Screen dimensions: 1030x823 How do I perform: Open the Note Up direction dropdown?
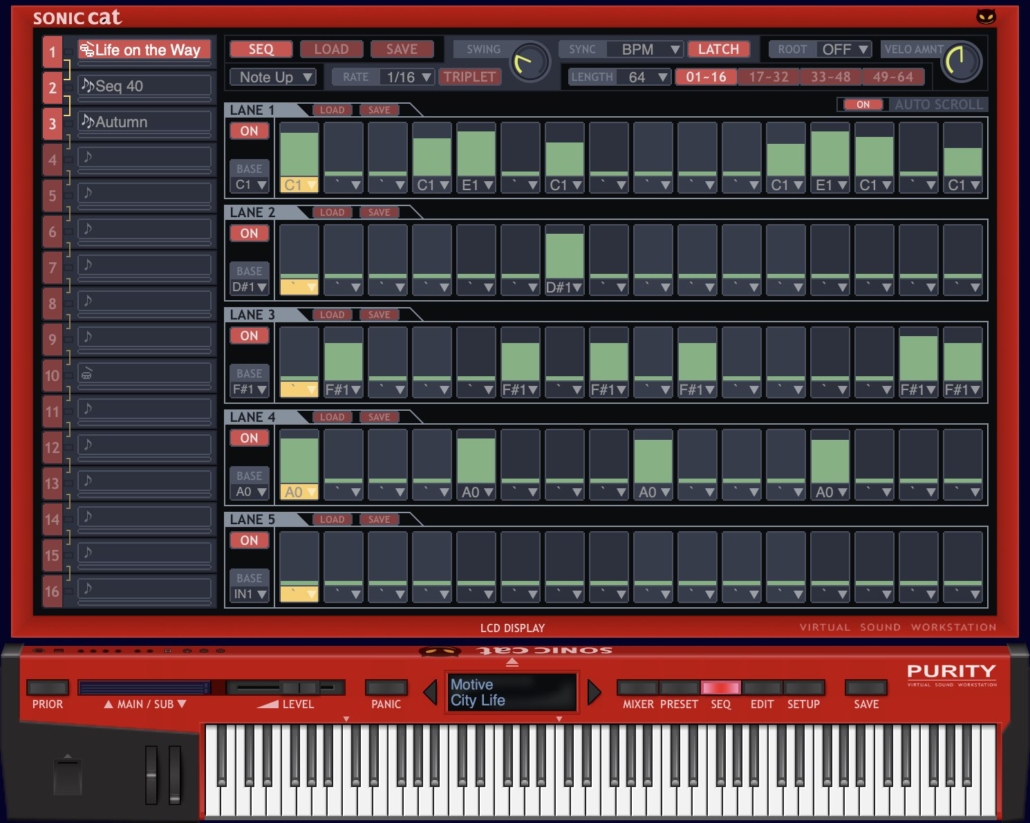275,76
